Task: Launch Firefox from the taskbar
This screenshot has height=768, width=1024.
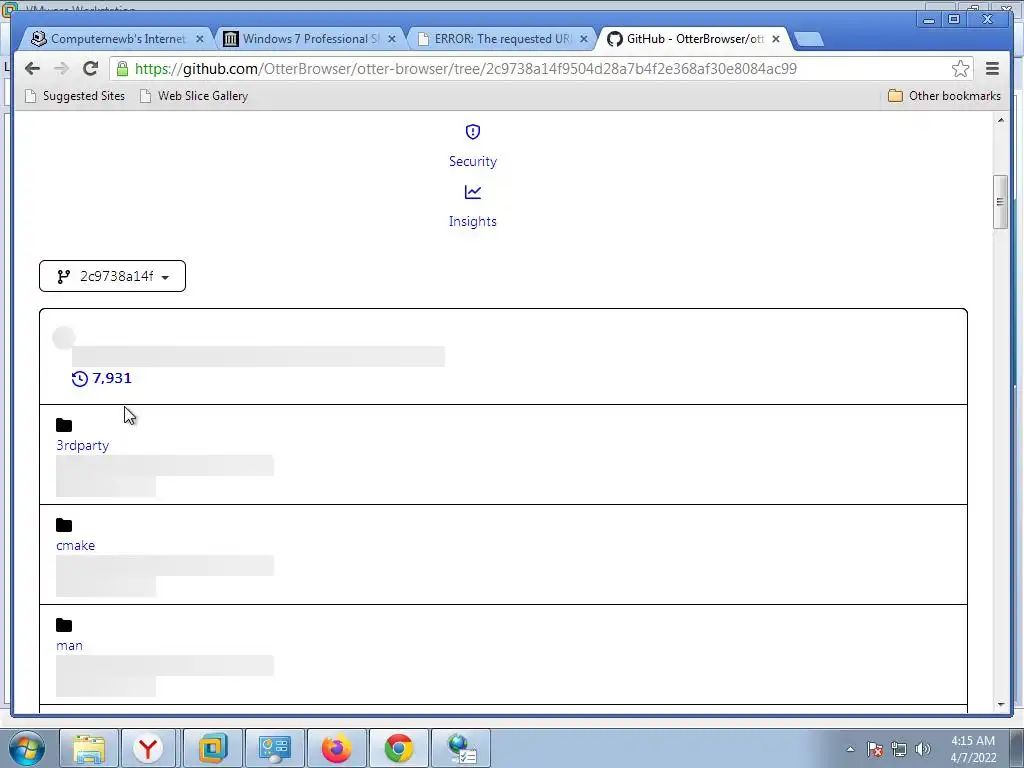Action: [337, 748]
